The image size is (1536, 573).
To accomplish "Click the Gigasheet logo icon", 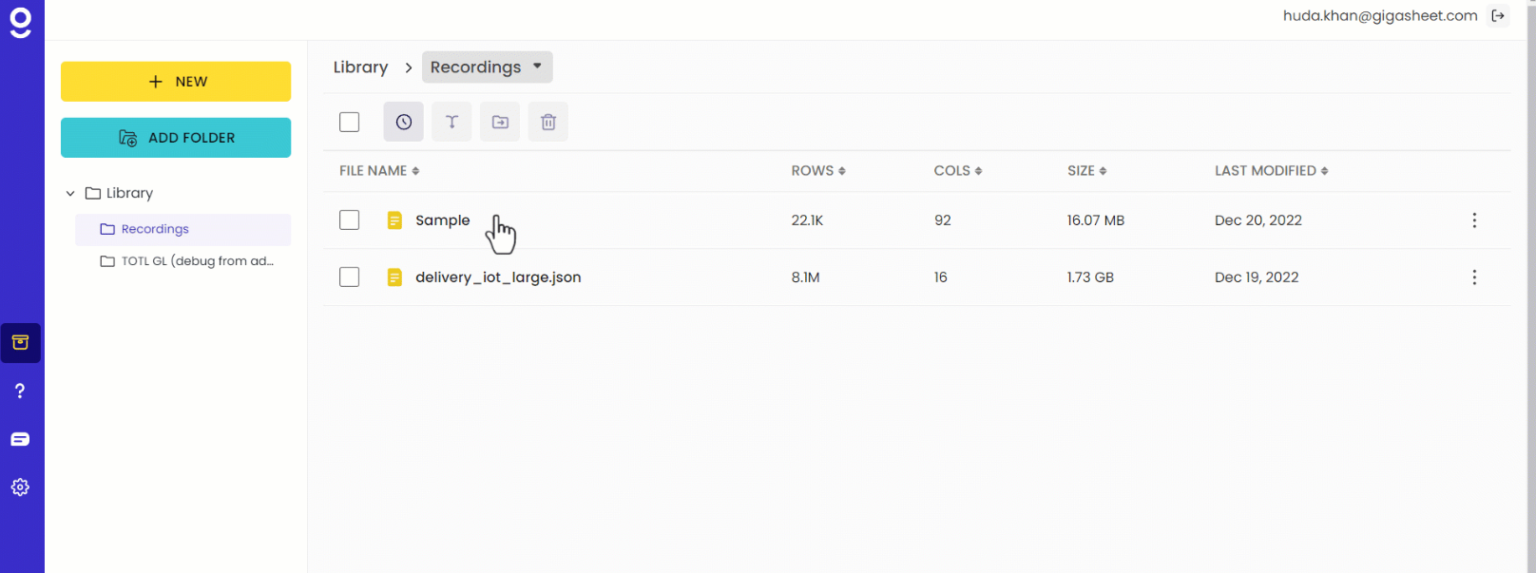I will click(x=20, y=22).
